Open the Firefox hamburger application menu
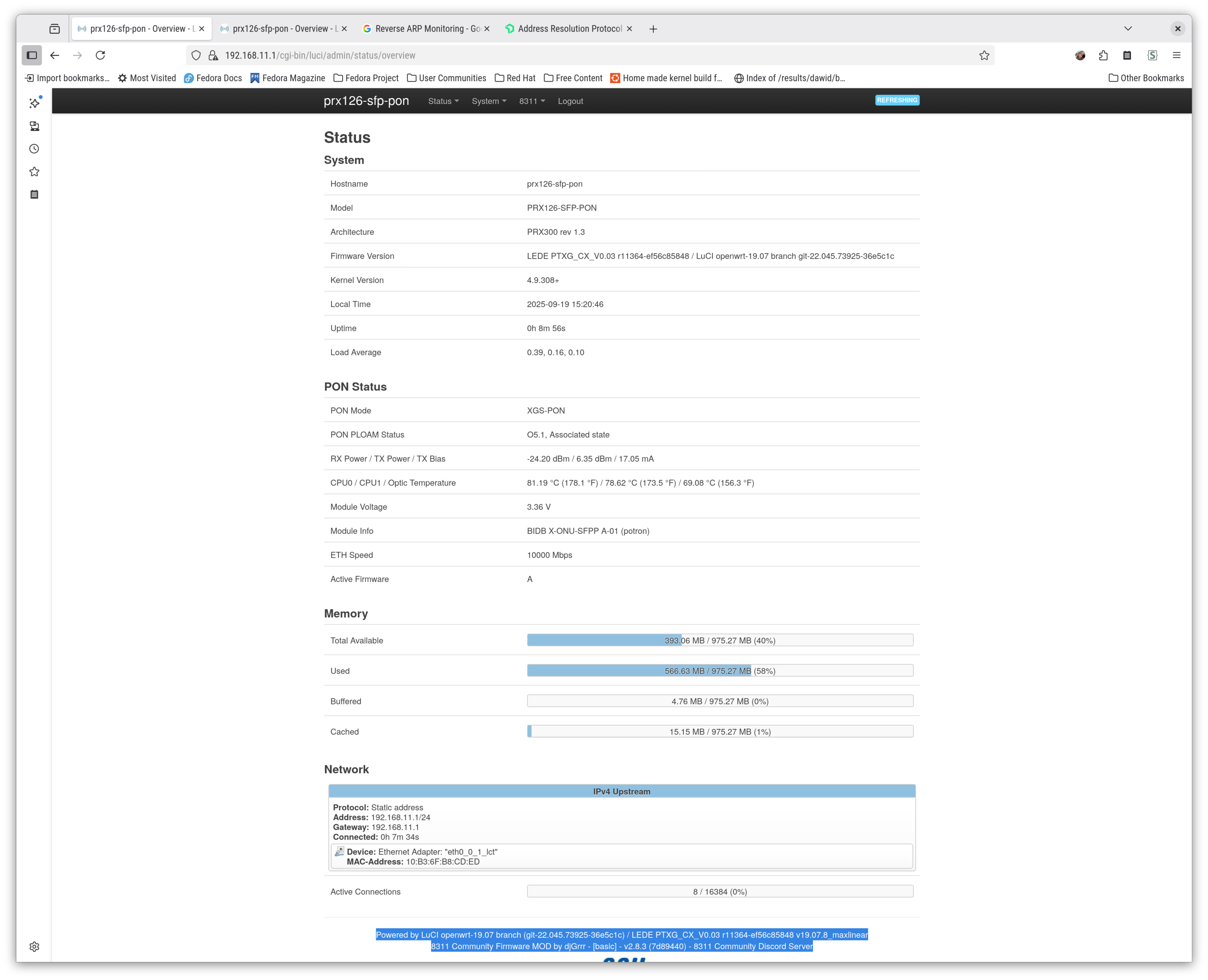The image size is (1208, 980). (x=1177, y=55)
